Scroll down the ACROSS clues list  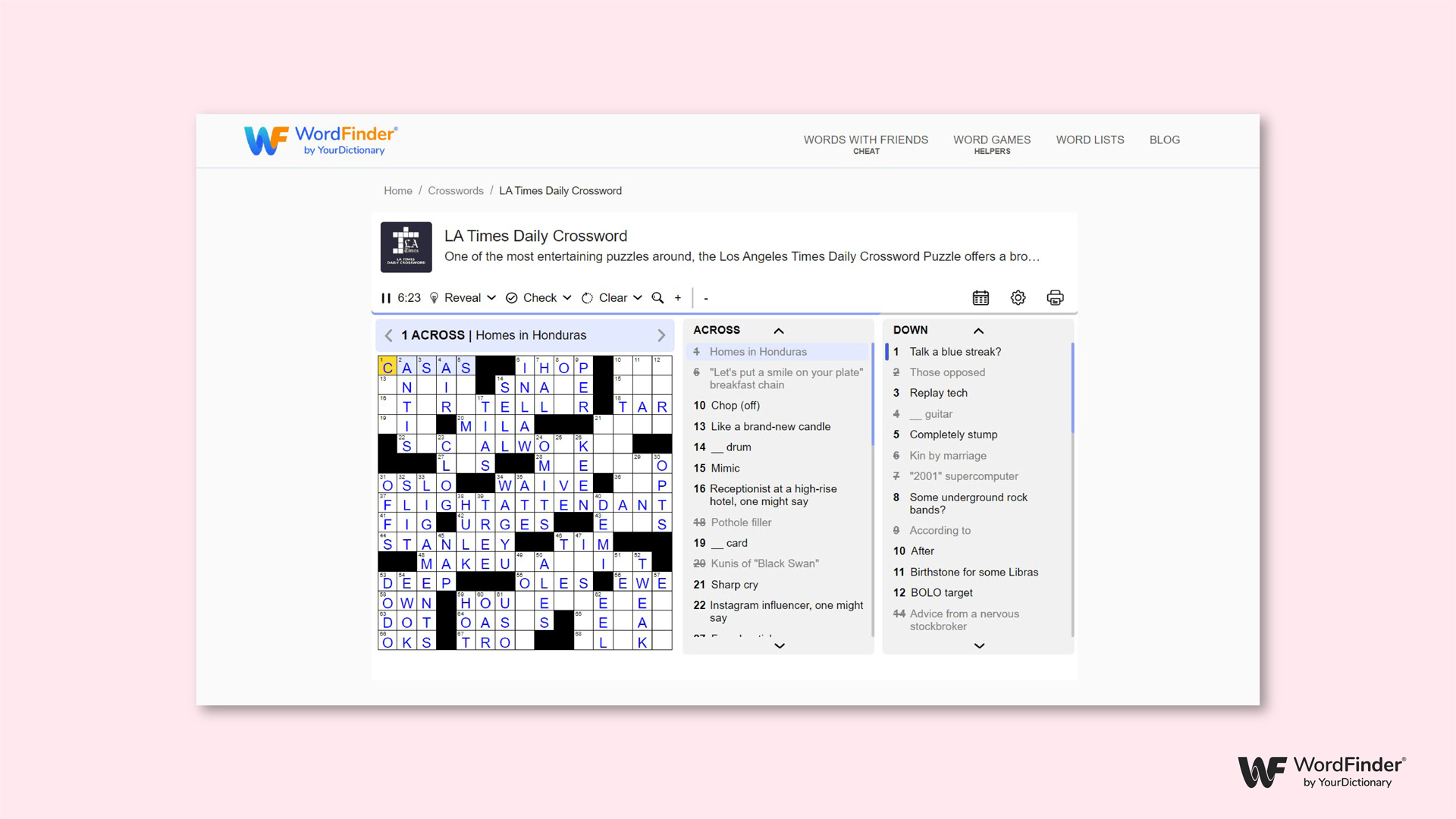coord(779,644)
